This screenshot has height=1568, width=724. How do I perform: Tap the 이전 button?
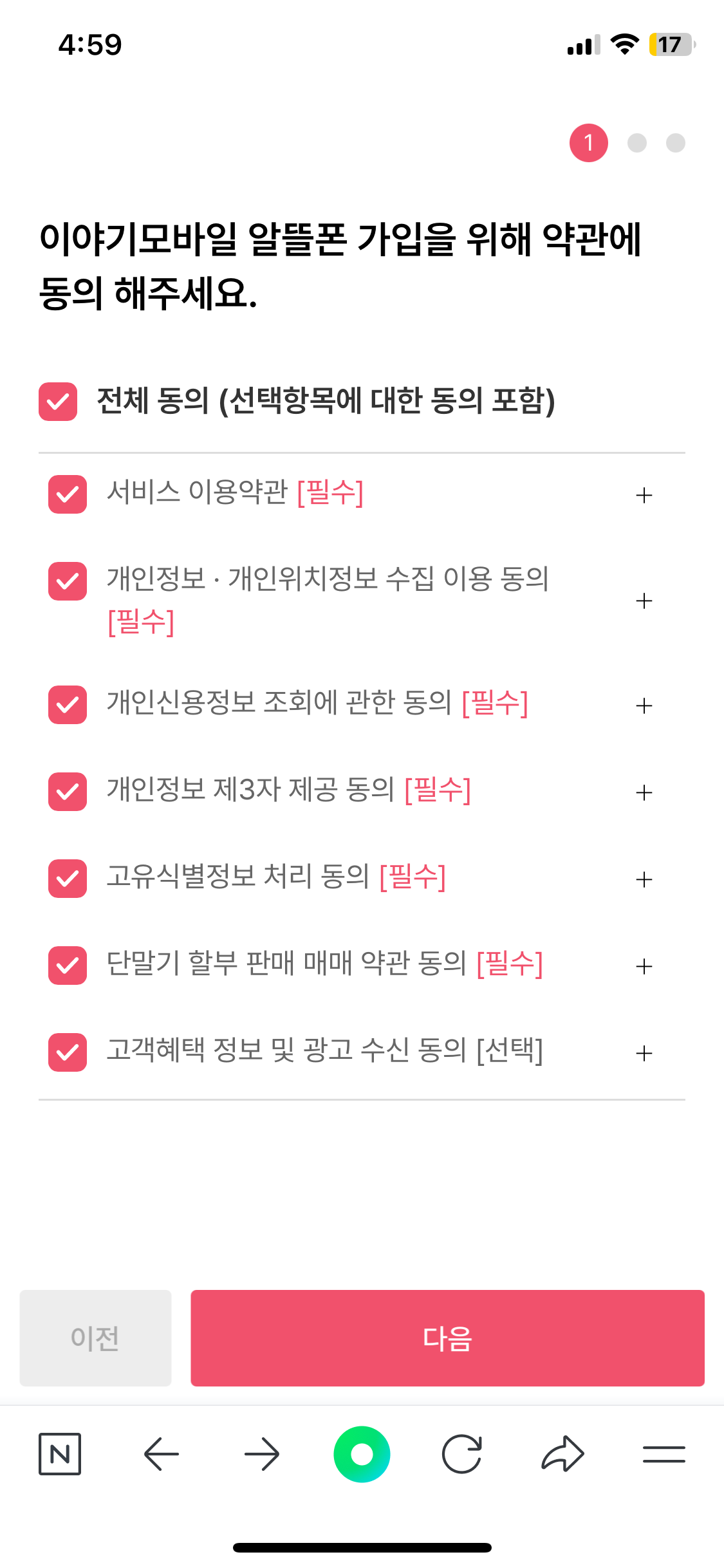pyautogui.click(x=95, y=1338)
